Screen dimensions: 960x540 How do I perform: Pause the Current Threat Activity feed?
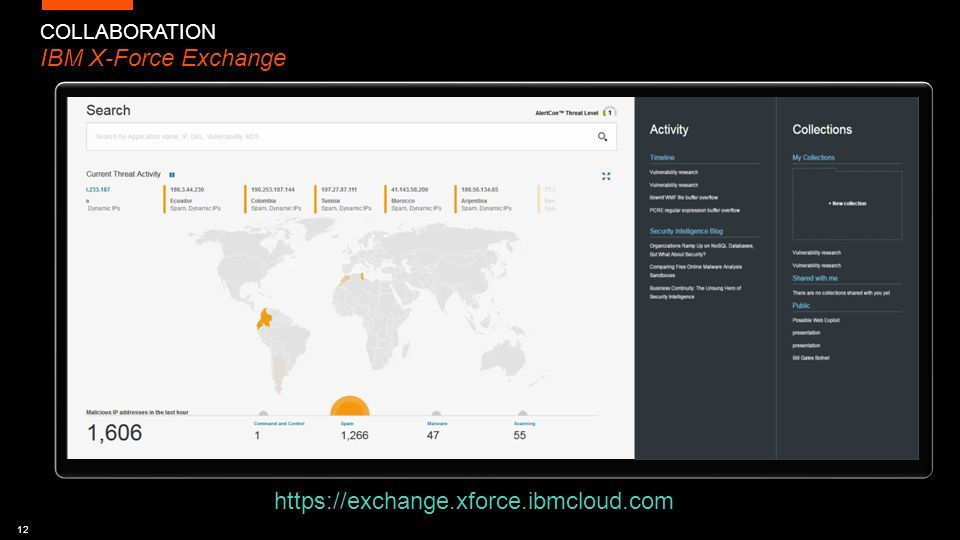[x=172, y=175]
